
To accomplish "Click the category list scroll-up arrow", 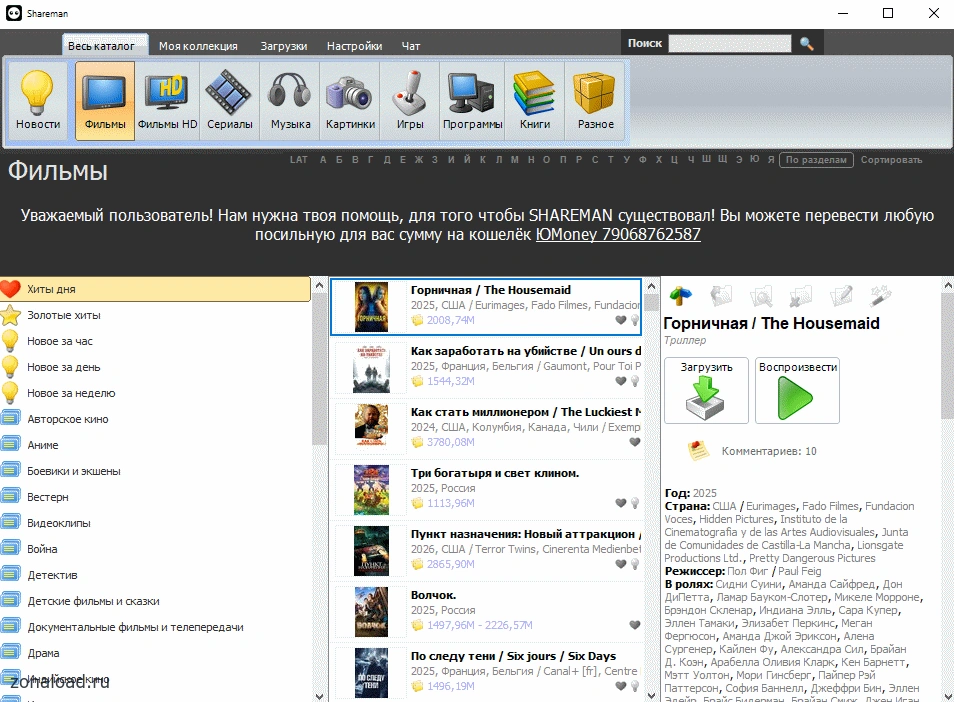I will [319, 285].
